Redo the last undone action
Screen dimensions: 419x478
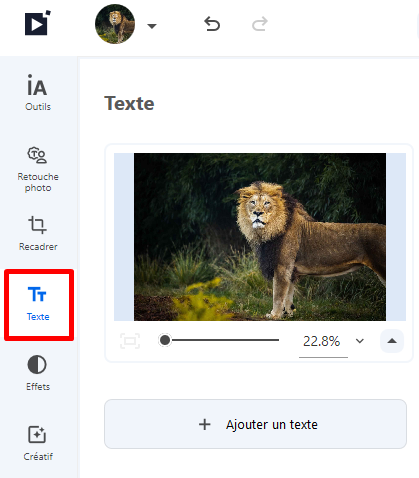pyautogui.click(x=260, y=24)
